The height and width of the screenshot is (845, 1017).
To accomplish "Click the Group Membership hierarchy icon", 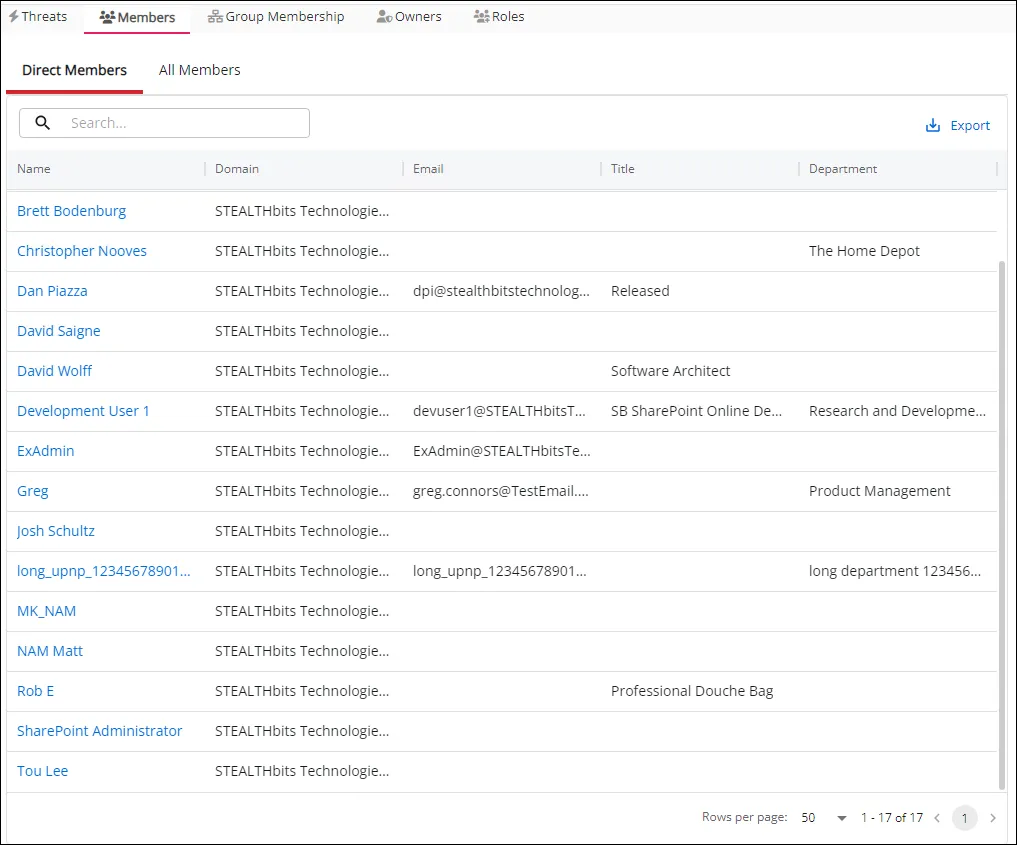I will click(x=215, y=17).
